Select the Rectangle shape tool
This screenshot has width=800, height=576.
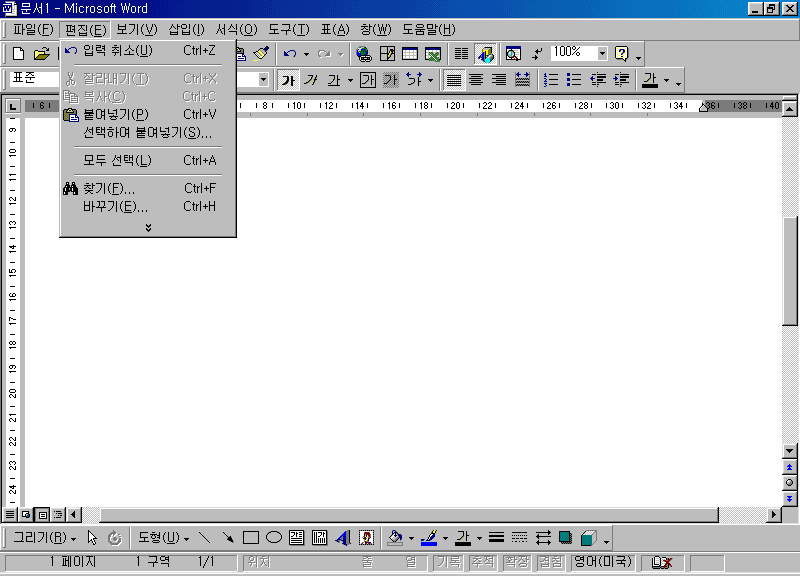click(x=251, y=538)
